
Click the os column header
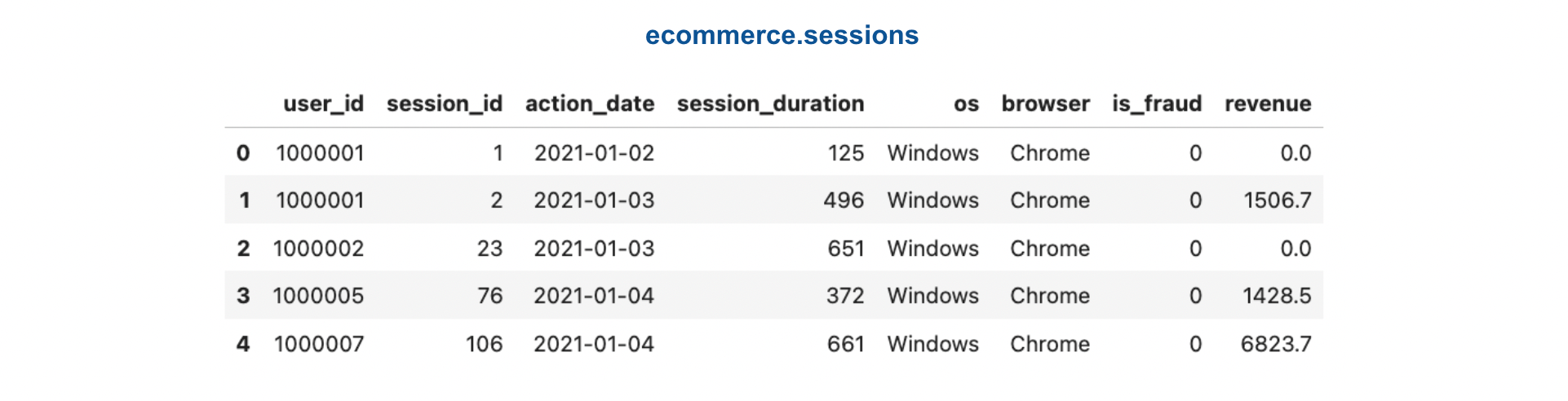click(966, 104)
